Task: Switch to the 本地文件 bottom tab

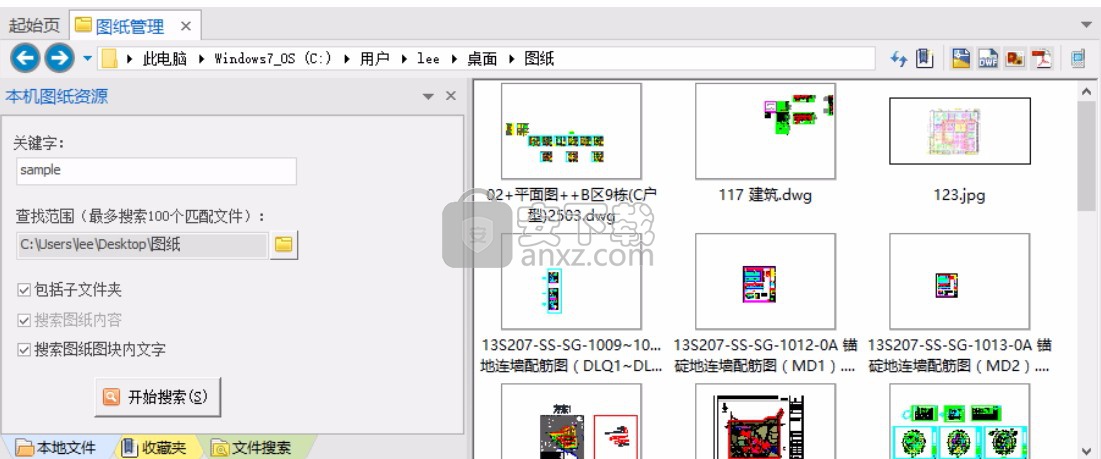Action: tap(56, 448)
